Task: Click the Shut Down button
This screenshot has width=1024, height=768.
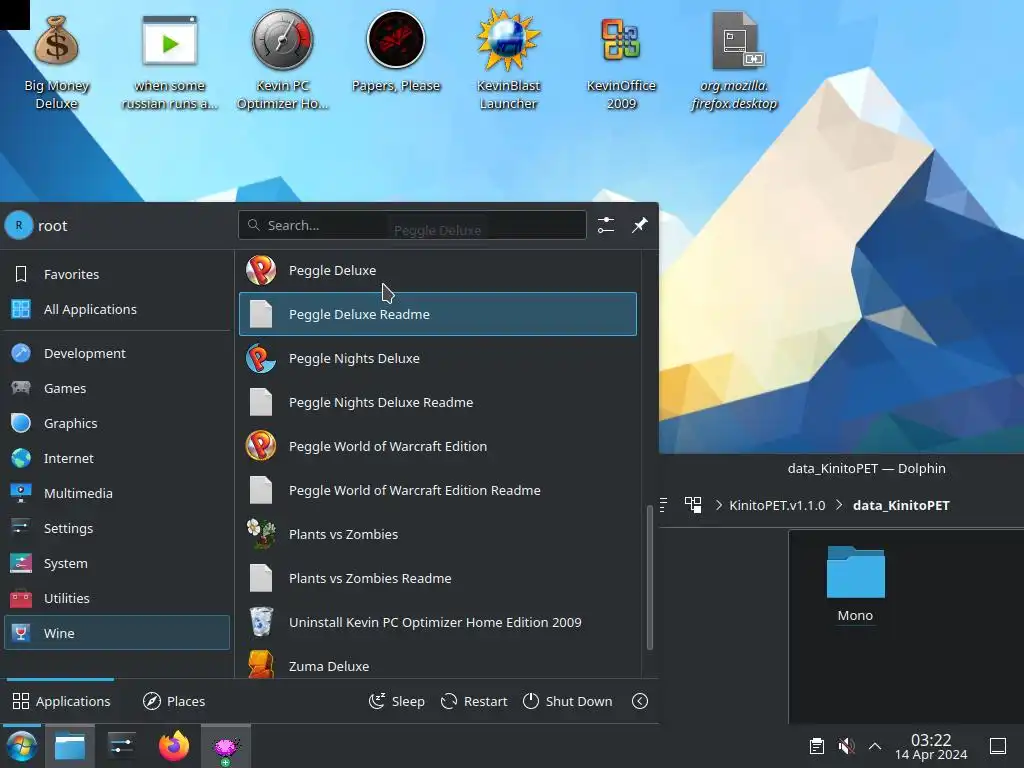Action: (x=568, y=701)
